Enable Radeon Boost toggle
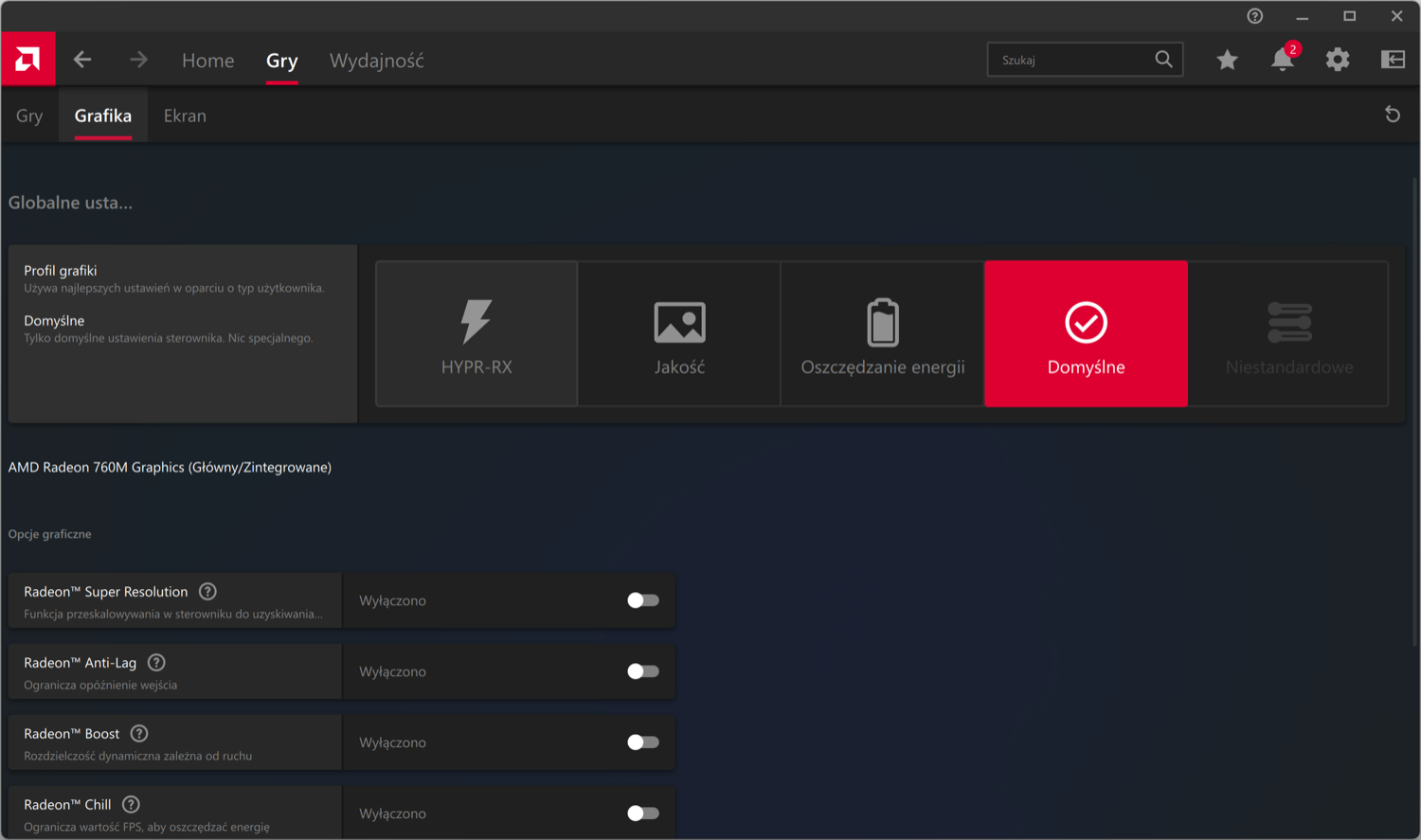1421x840 pixels. point(643,742)
